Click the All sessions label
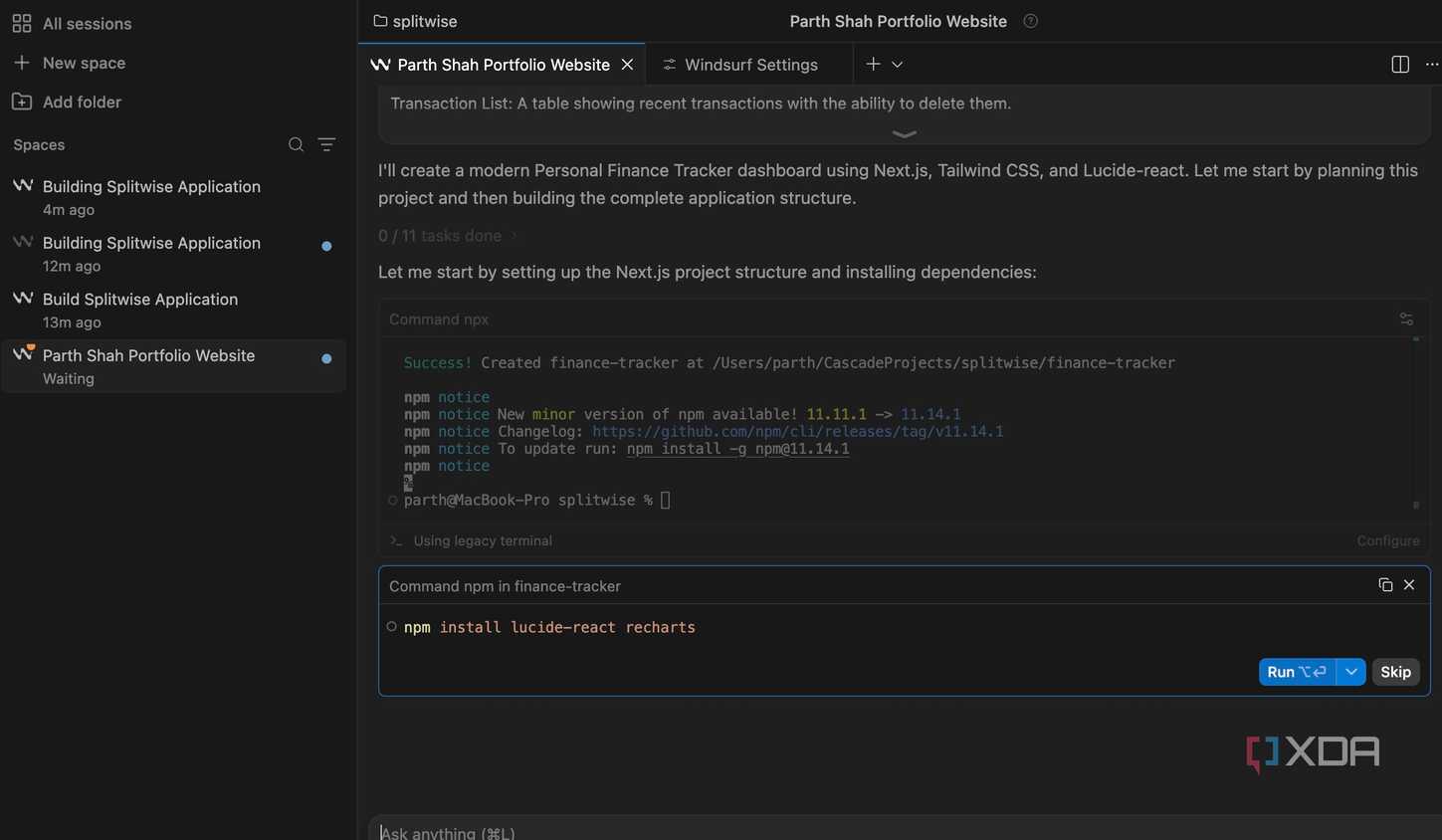The width and height of the screenshot is (1442, 840). [x=87, y=23]
